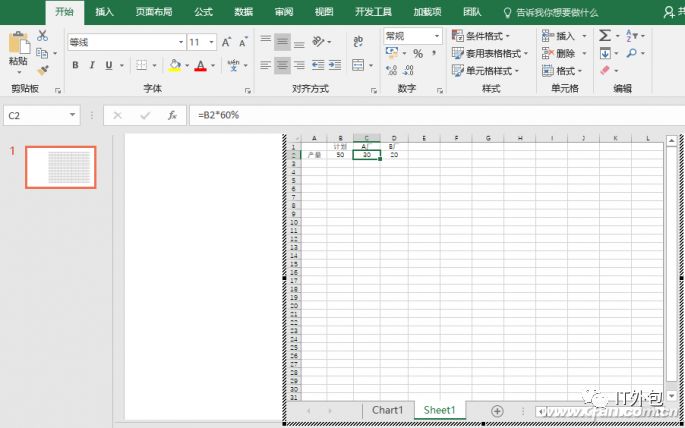This screenshot has height=428, width=685.
Task: Open 单元格样式 cell styles menu
Action: tap(485, 71)
